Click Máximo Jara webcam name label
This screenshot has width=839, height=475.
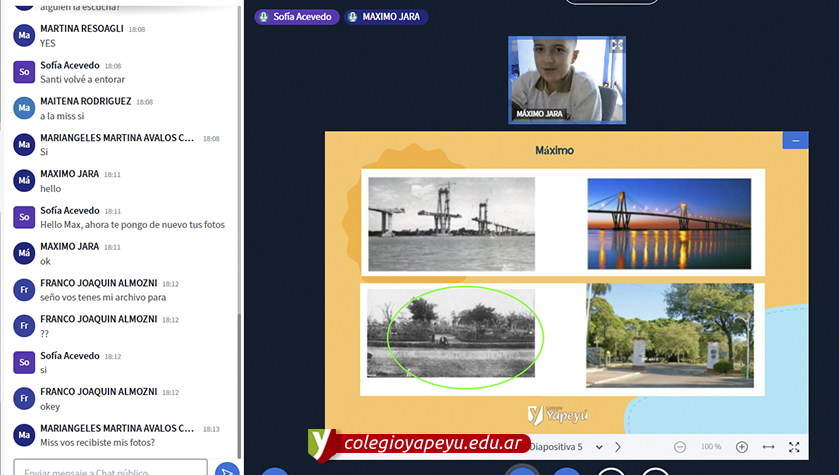540,114
